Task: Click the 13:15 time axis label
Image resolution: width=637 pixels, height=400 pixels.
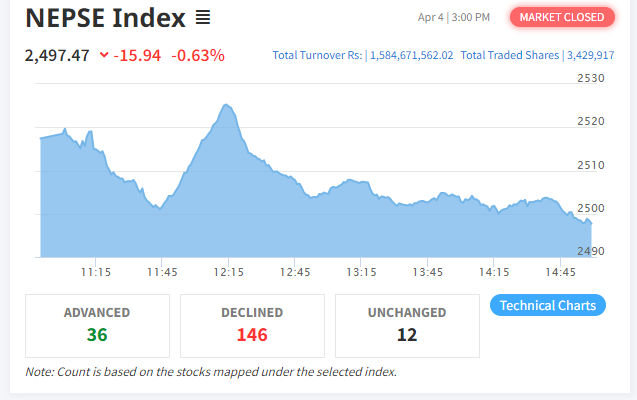Action: [x=361, y=272]
